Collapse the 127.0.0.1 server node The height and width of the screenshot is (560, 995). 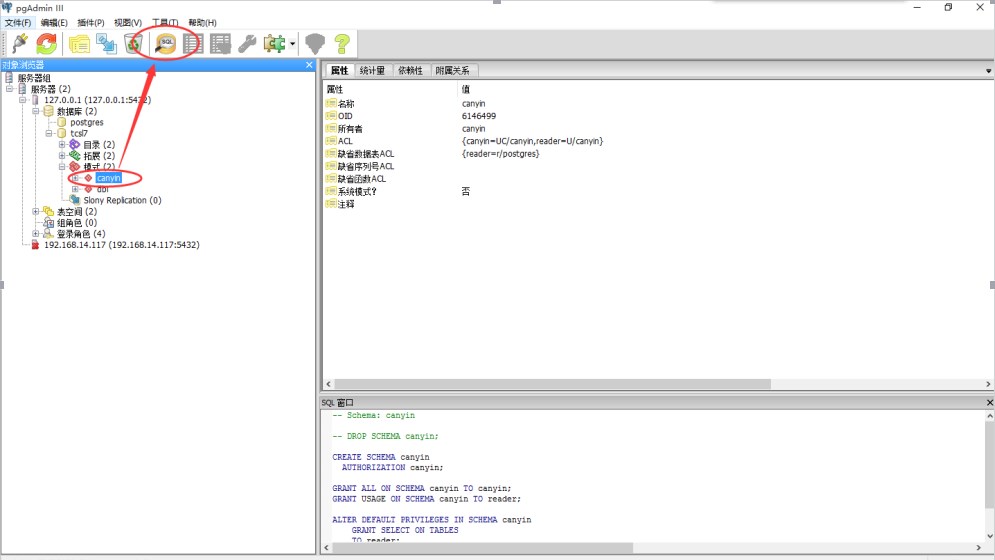click(x=22, y=100)
